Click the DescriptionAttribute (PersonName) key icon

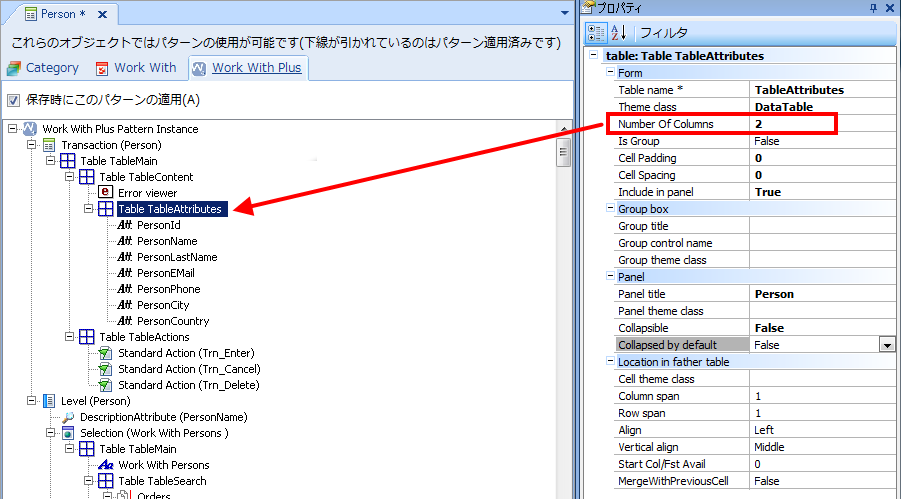[x=68, y=417]
